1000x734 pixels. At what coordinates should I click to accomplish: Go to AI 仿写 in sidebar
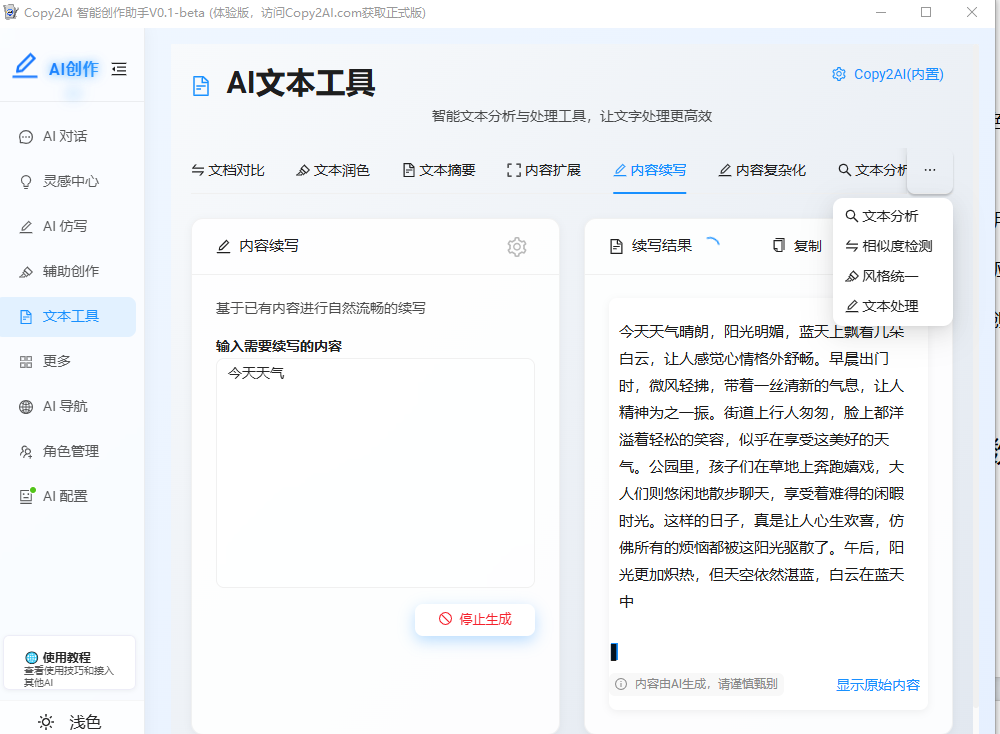(x=67, y=227)
